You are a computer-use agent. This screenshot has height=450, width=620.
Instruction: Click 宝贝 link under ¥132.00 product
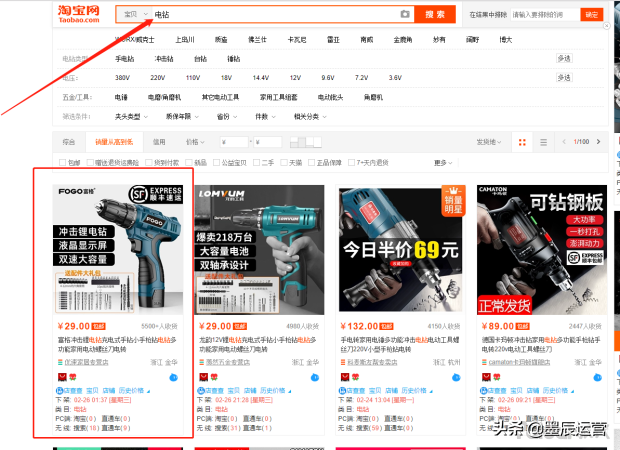tap(375, 391)
